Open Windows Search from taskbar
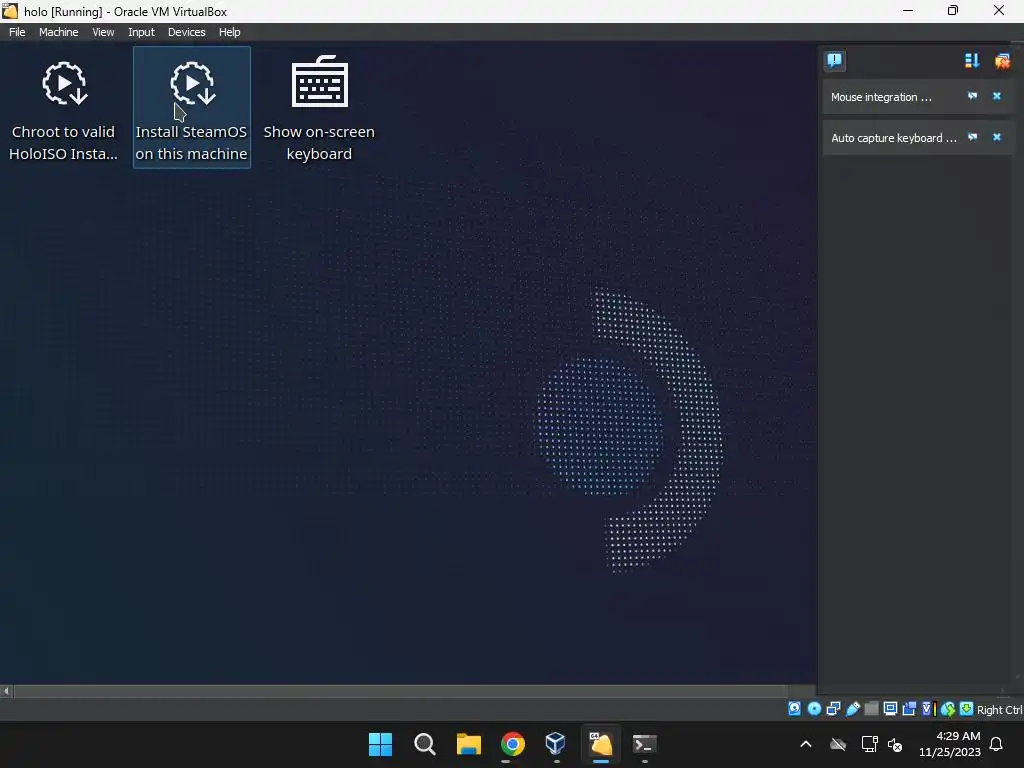Image resolution: width=1024 pixels, height=768 pixels. pyautogui.click(x=424, y=744)
